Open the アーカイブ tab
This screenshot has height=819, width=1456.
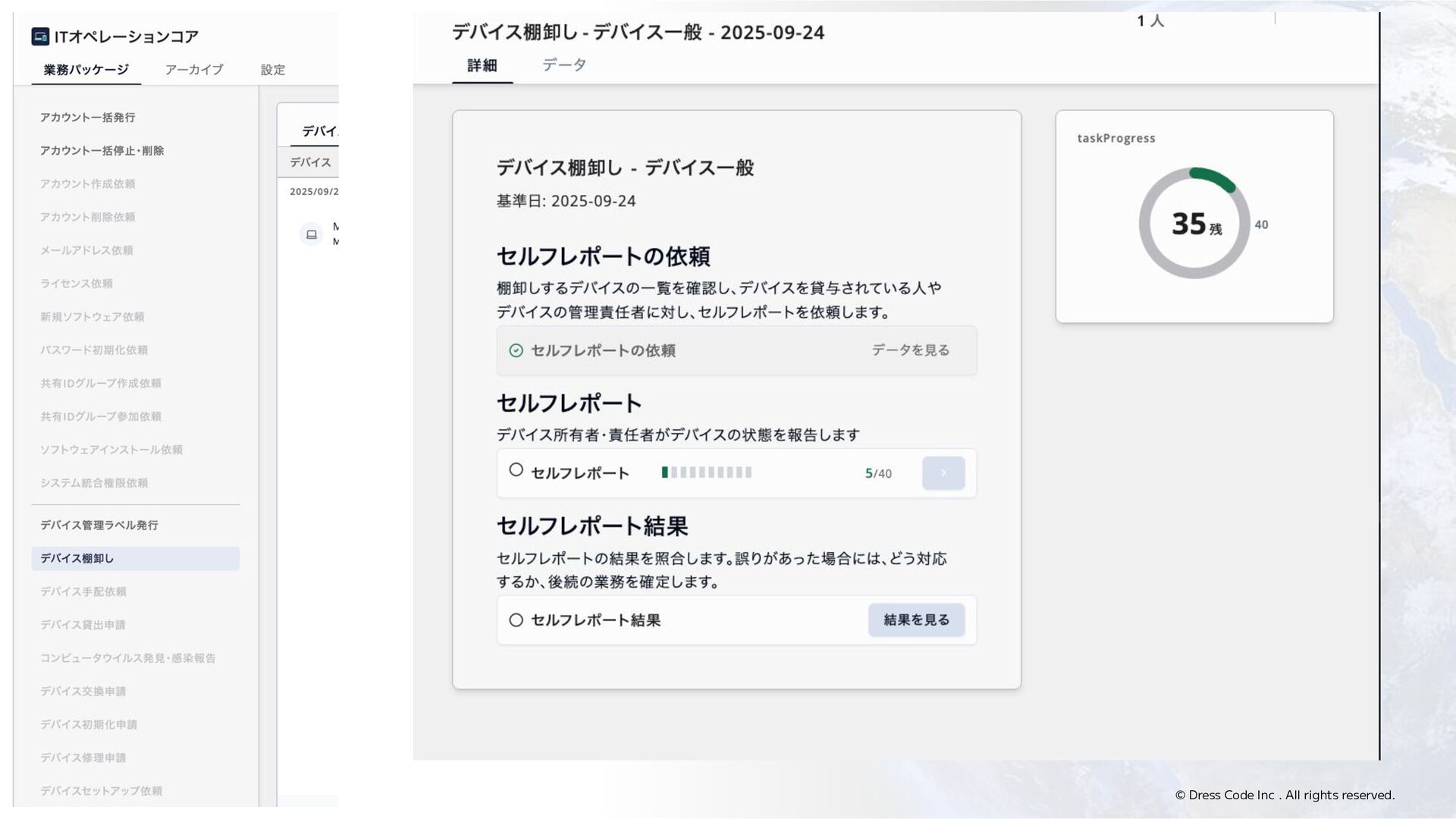tap(194, 70)
